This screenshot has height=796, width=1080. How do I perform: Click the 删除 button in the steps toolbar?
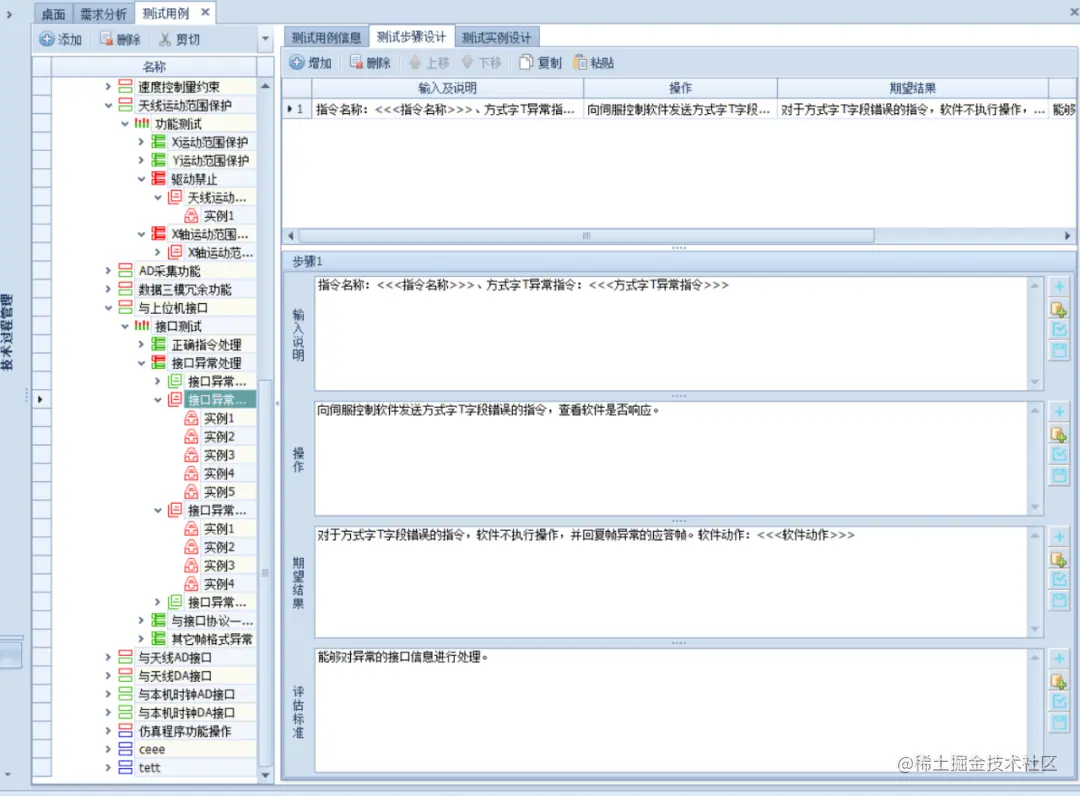point(370,63)
